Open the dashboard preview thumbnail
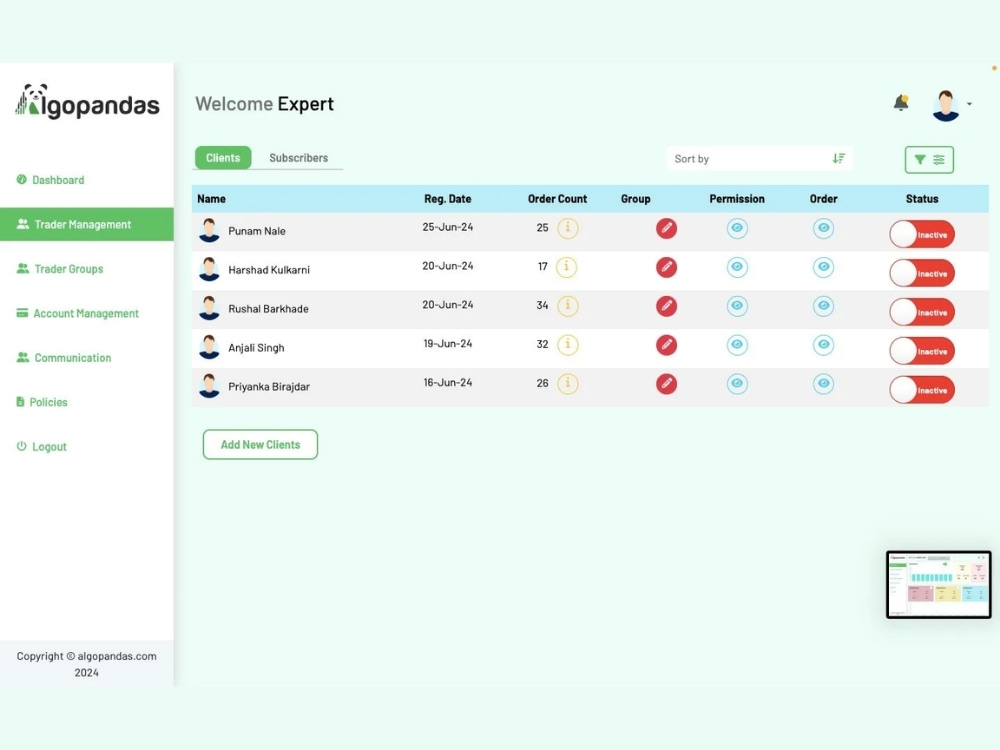Viewport: 1000px width, 750px height. coord(939,584)
